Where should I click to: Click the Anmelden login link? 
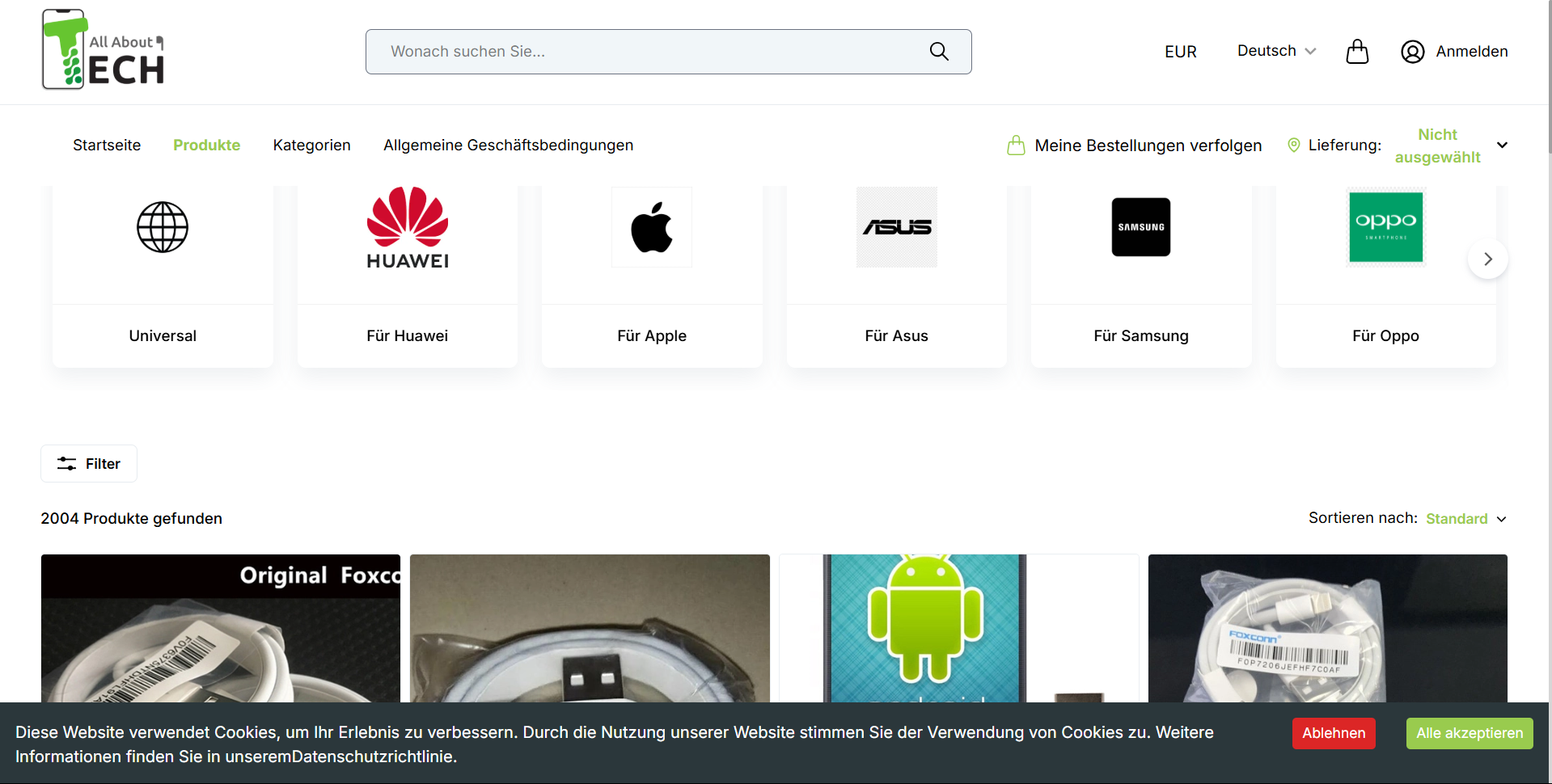click(x=1472, y=52)
